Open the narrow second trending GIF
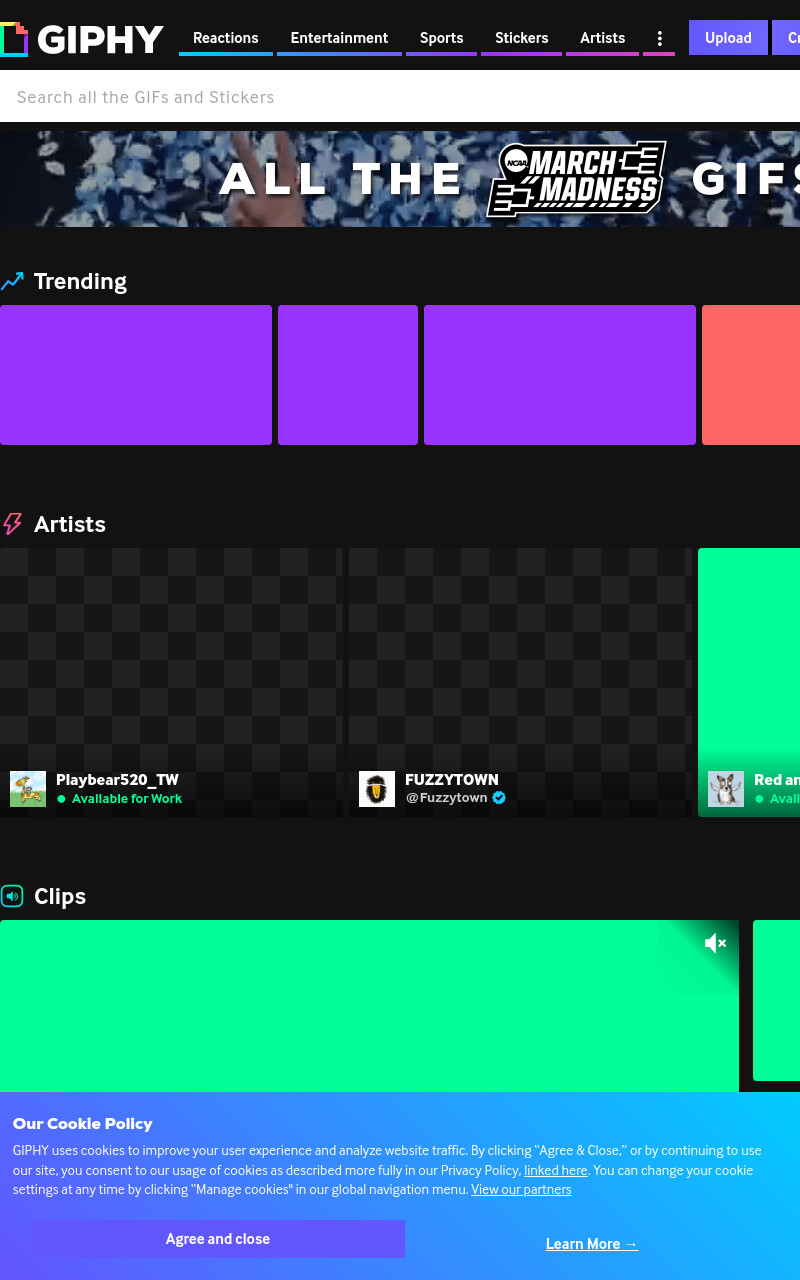 pyautogui.click(x=348, y=375)
